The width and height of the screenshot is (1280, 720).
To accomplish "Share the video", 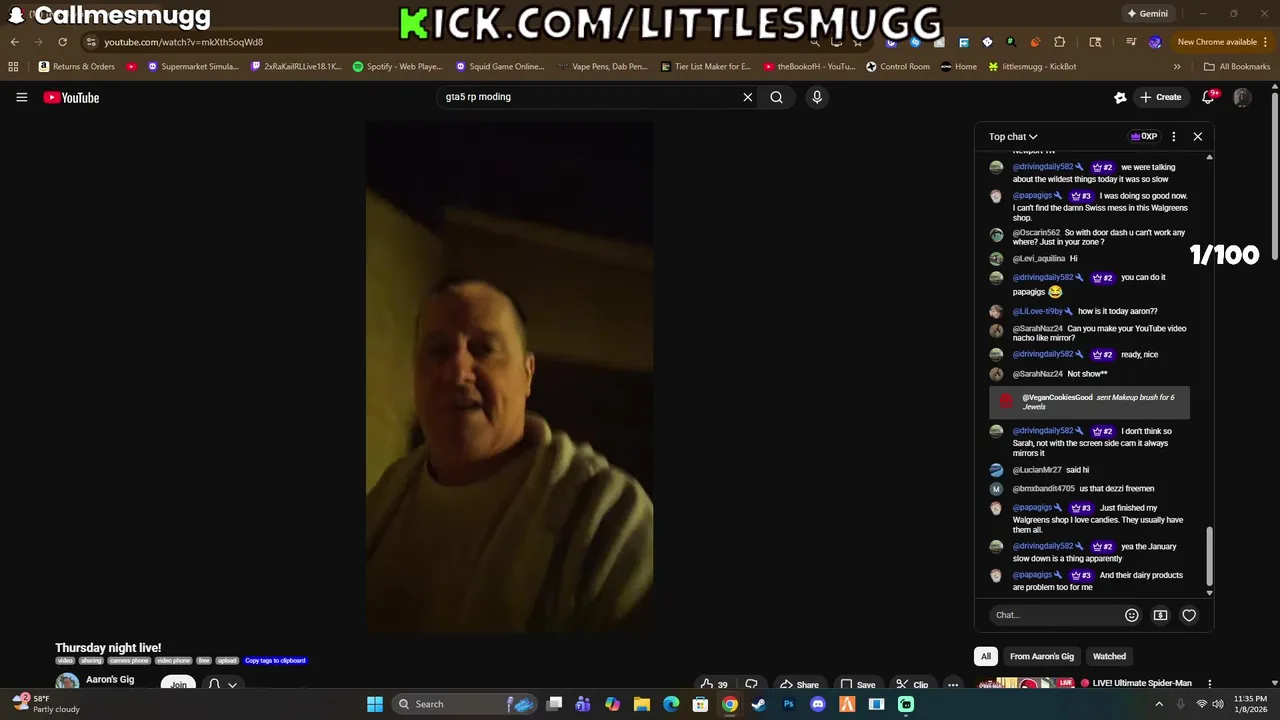I will click(x=797, y=685).
